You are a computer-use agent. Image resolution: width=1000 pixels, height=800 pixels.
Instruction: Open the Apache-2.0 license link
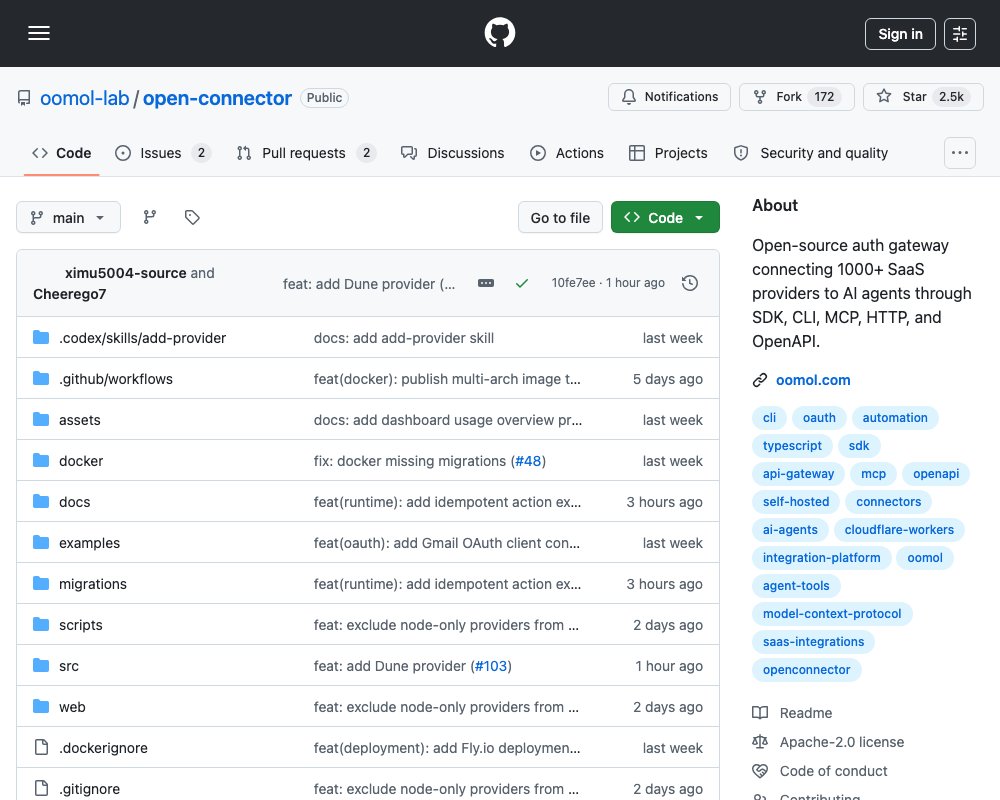coord(842,742)
